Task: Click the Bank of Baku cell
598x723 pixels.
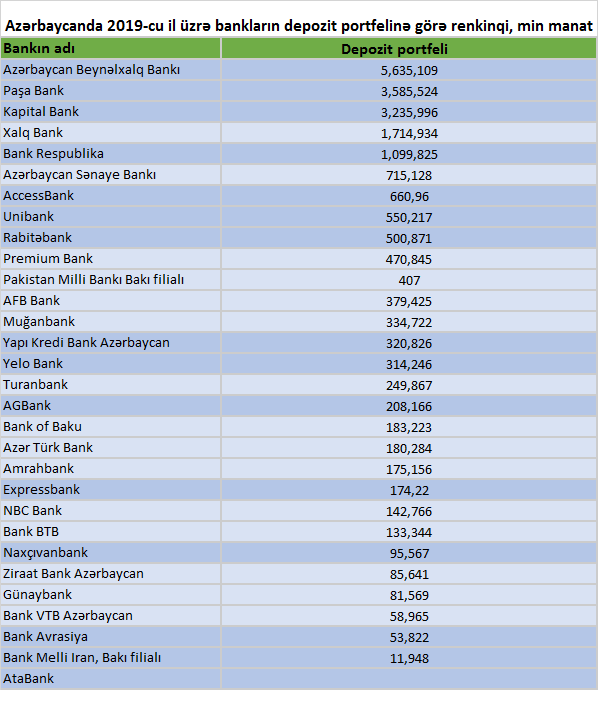Action: pyautogui.click(x=111, y=427)
